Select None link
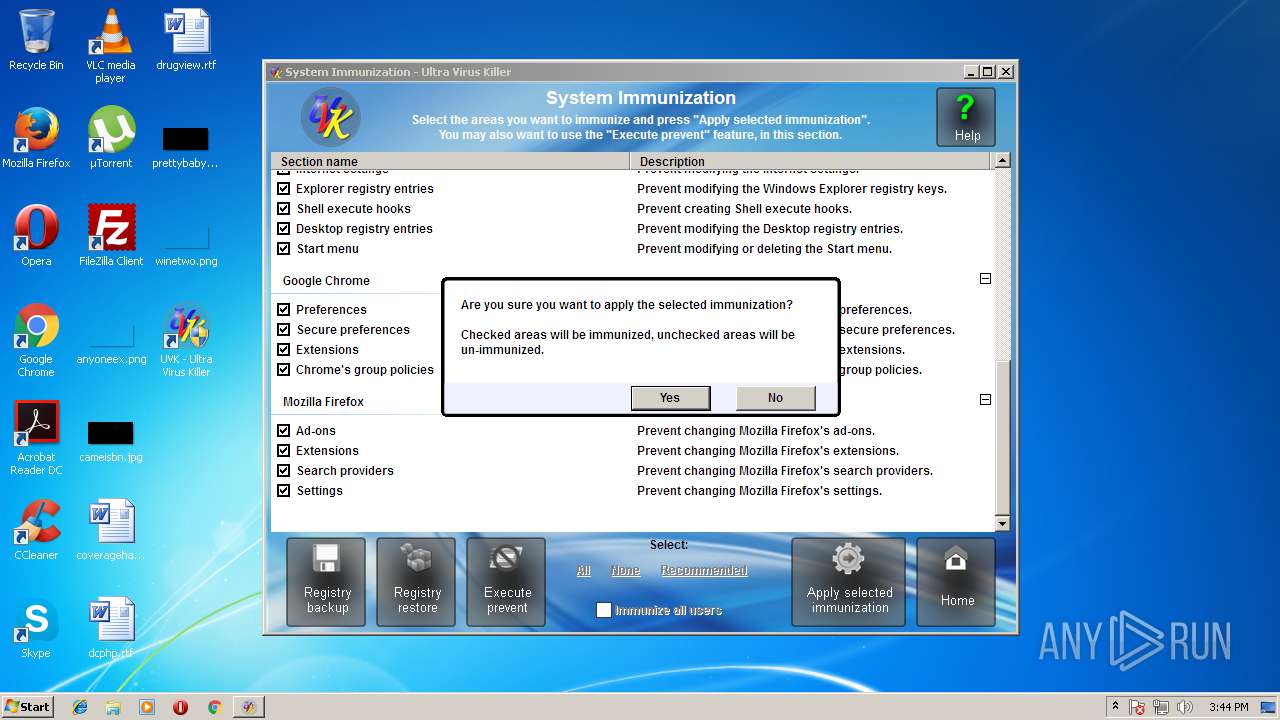Screen dimensions: 1280x720 (626, 570)
